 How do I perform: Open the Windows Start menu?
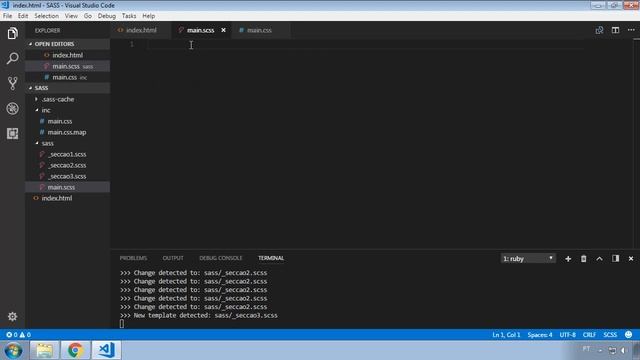coord(13,350)
